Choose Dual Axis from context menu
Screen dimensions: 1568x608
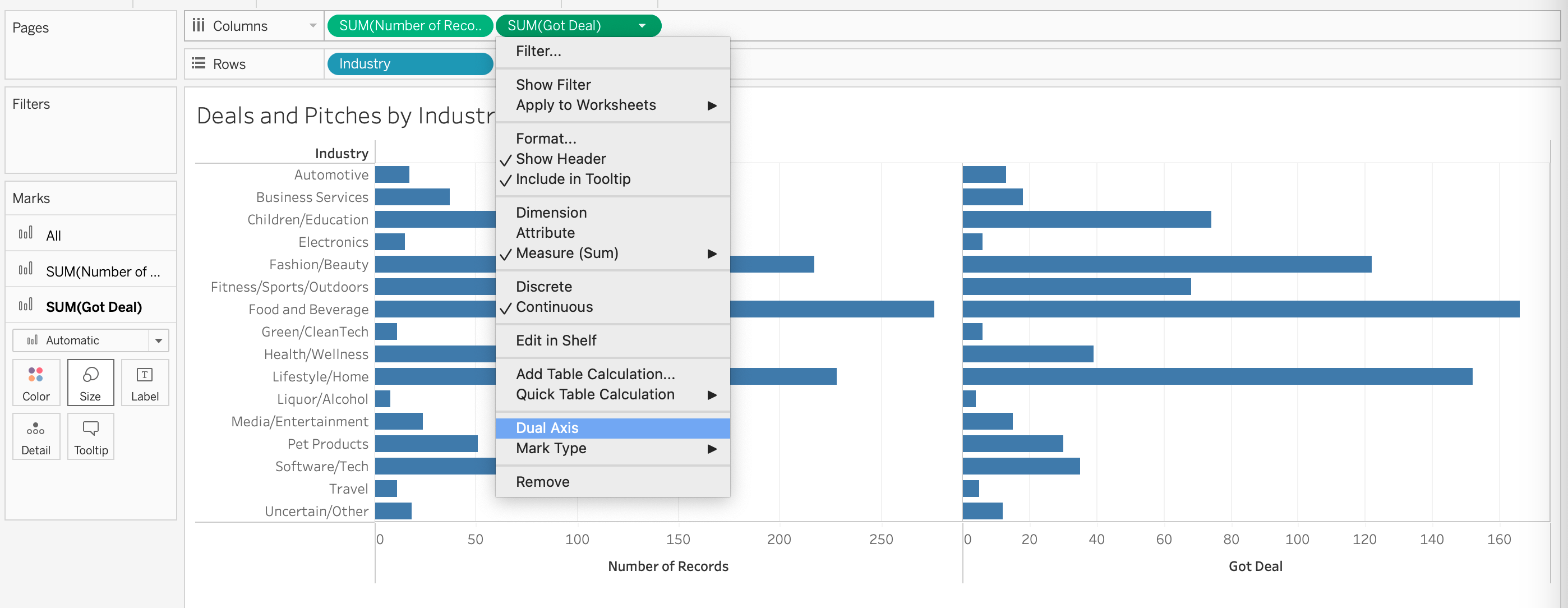[x=547, y=428]
